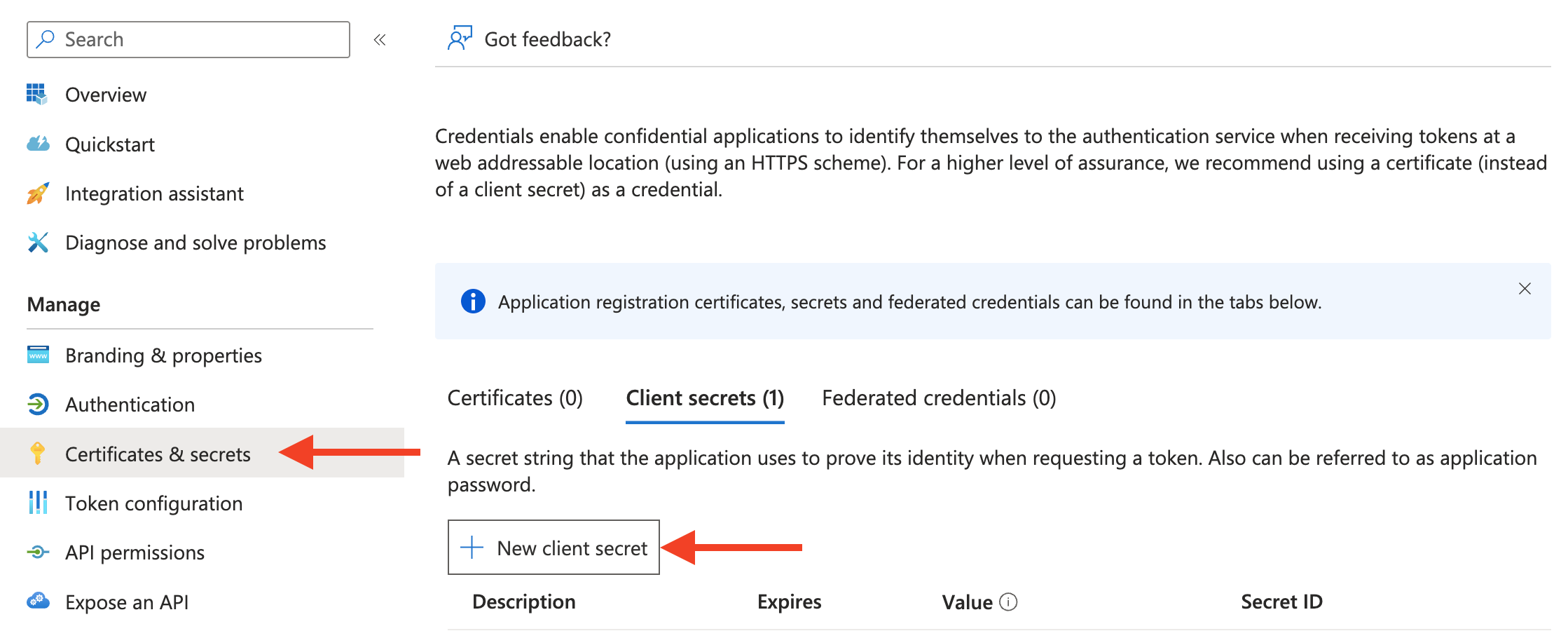Viewport: 1568px width, 631px height.
Task: Click the Diagnose and solve problems wrench icon
Action: point(38,243)
